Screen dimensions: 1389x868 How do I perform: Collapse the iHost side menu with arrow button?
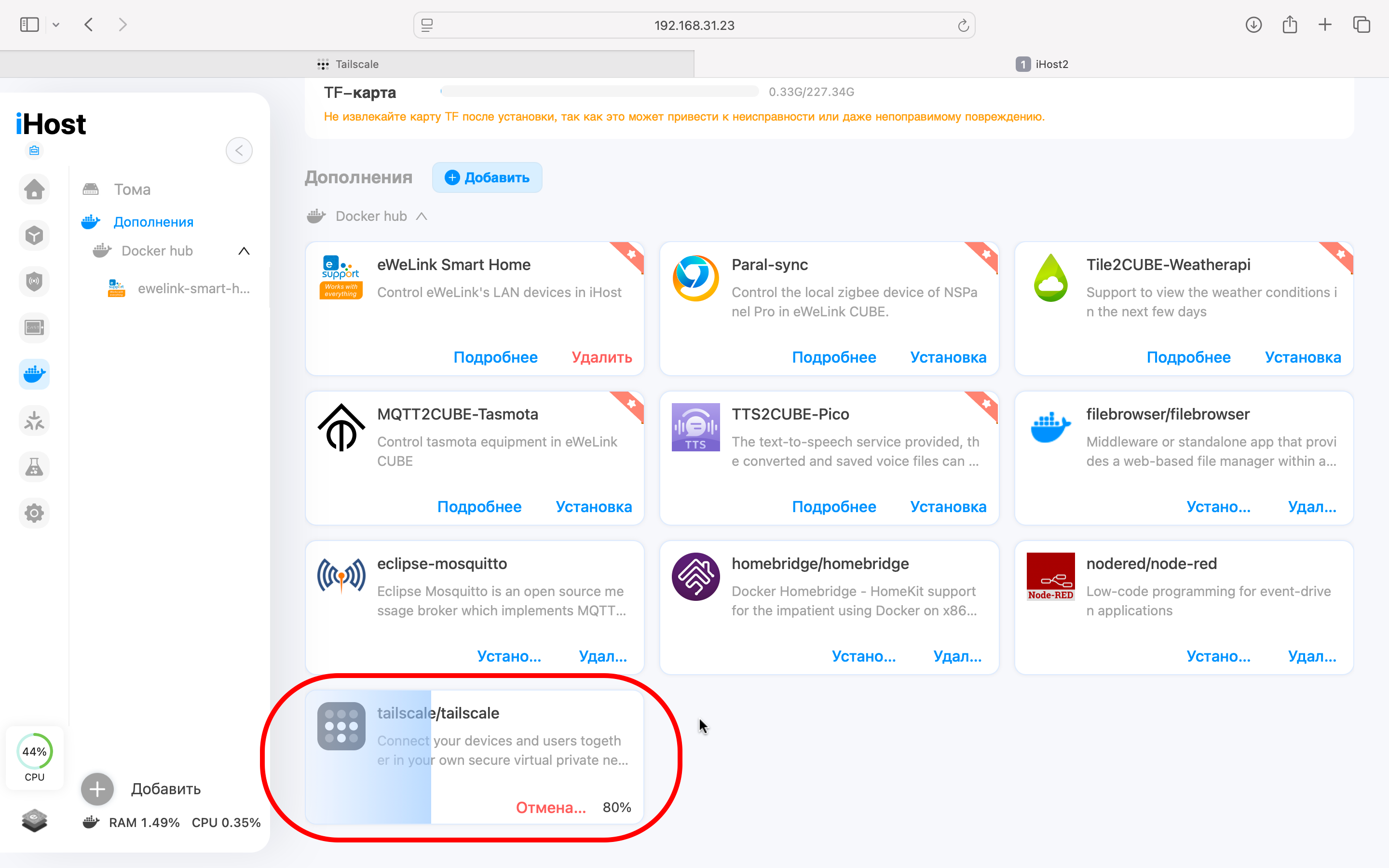(x=239, y=150)
